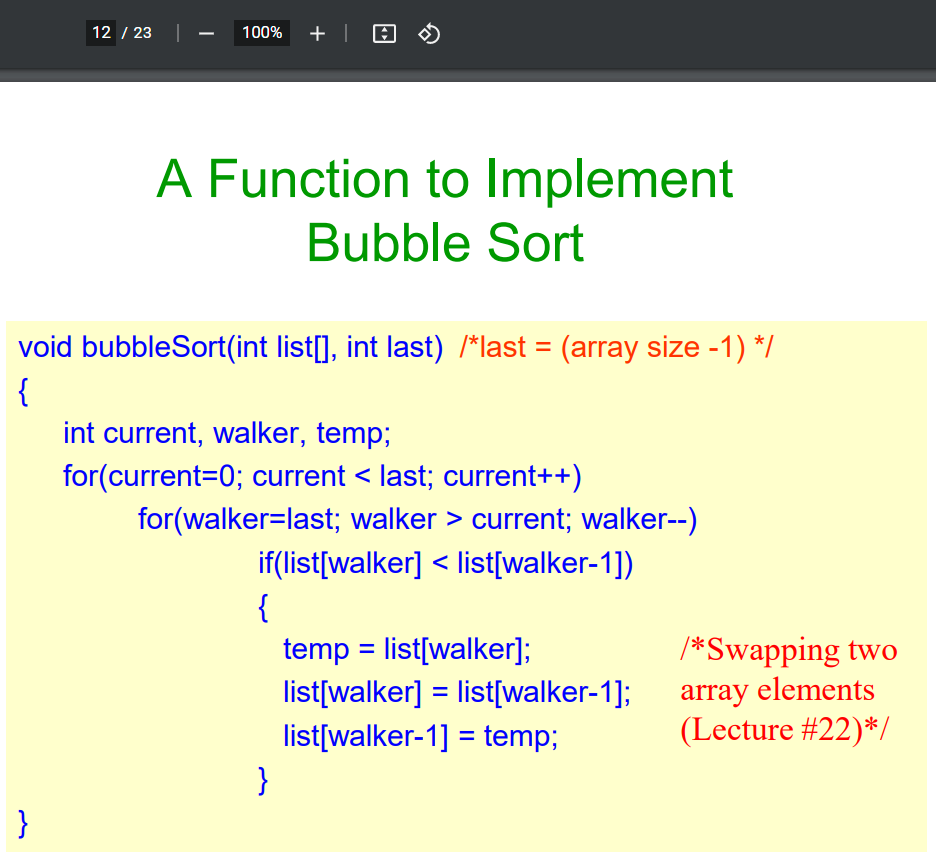Screen dimensions: 936x862
Task: Click the outer for loop with current
Action: [x=323, y=476]
